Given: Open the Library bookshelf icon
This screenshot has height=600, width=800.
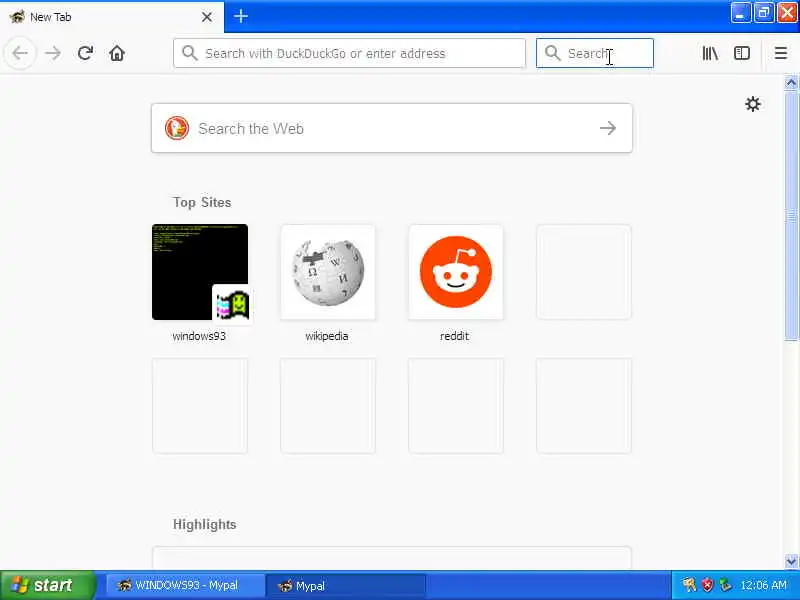Looking at the screenshot, I should (710, 53).
